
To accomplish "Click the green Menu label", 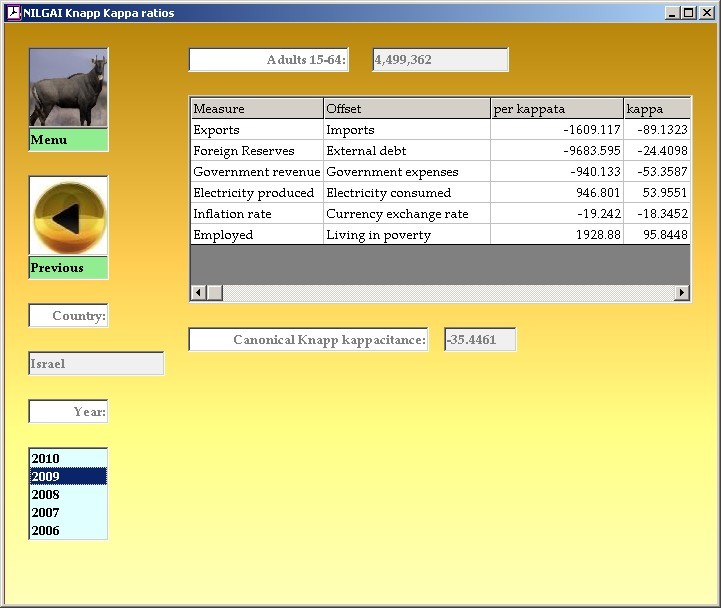I will (x=68, y=140).
